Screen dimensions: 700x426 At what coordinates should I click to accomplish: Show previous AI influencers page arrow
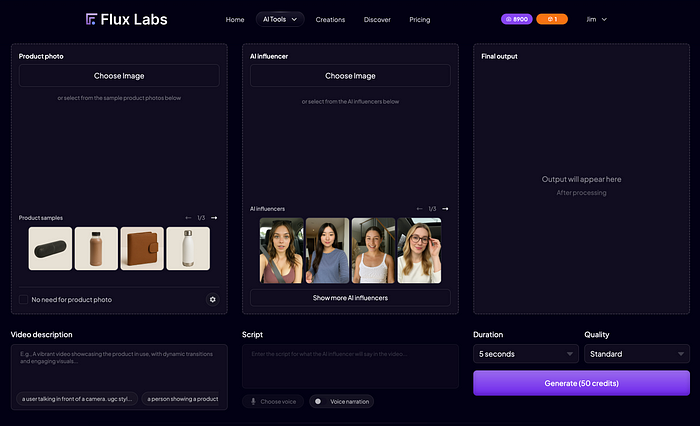pyautogui.click(x=419, y=209)
